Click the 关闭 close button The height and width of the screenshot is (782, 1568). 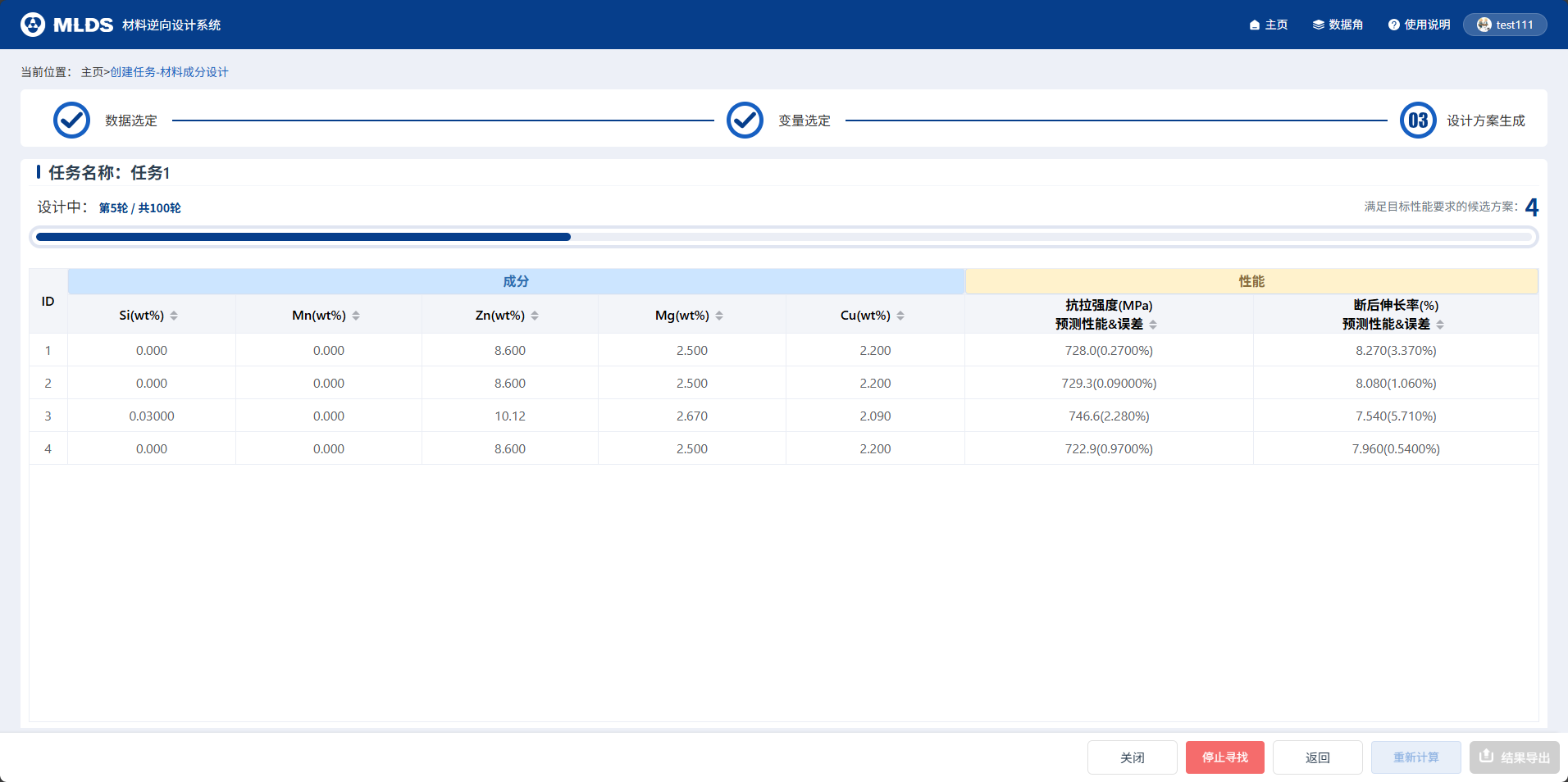[x=1132, y=757]
